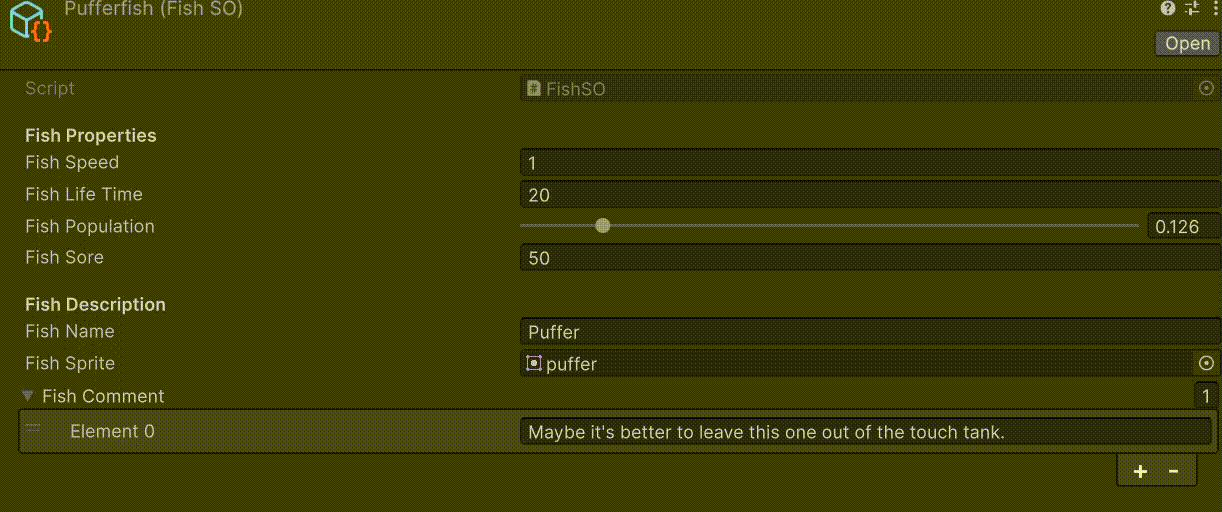The width and height of the screenshot is (1222, 512).
Task: Click the Fish Sore value field
Action: (868, 258)
